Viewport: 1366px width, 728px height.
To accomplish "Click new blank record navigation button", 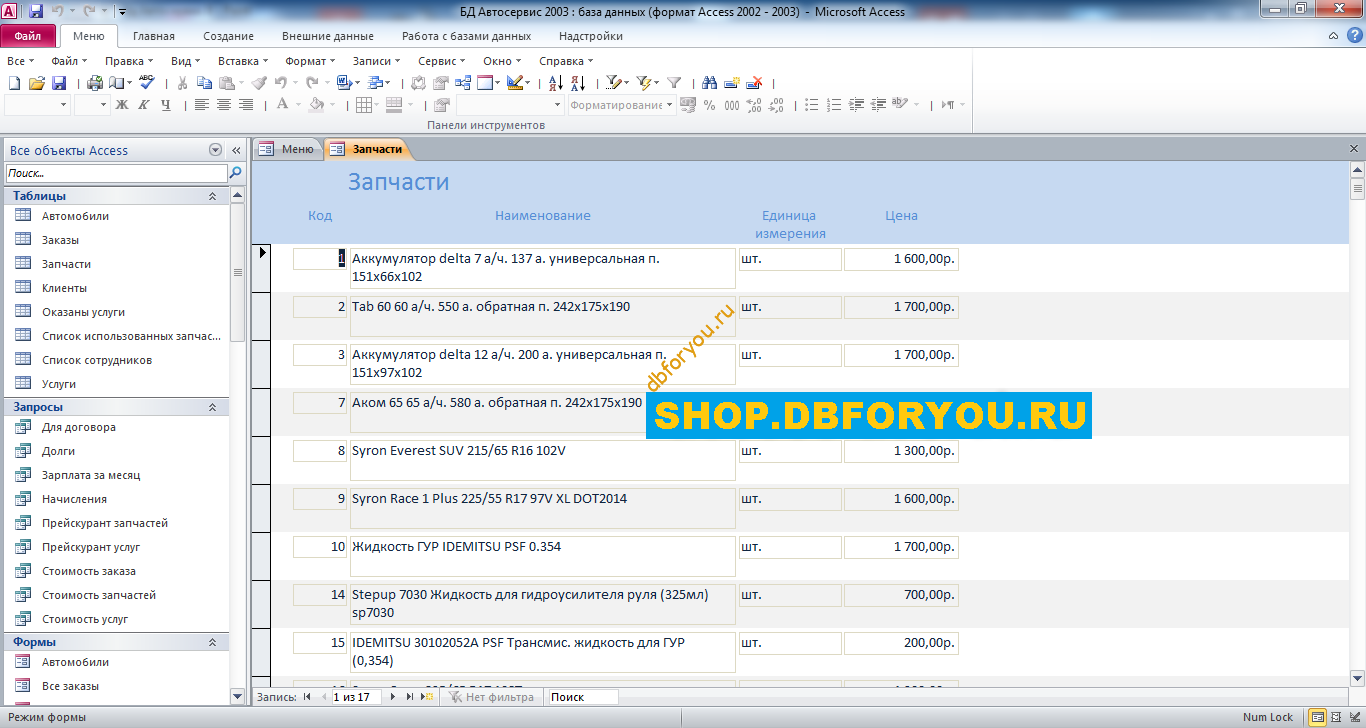I will pos(427,697).
